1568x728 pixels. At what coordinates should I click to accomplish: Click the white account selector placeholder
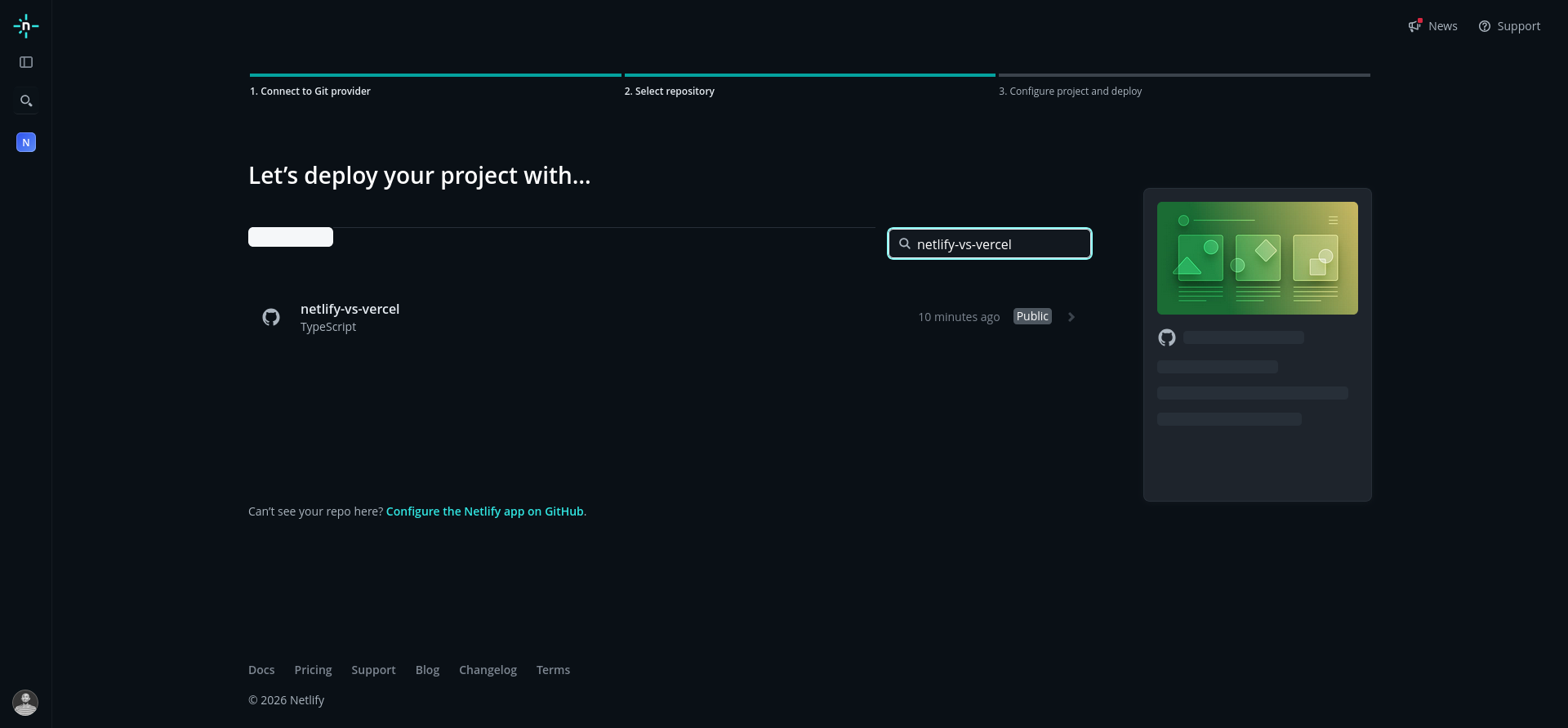click(x=291, y=237)
